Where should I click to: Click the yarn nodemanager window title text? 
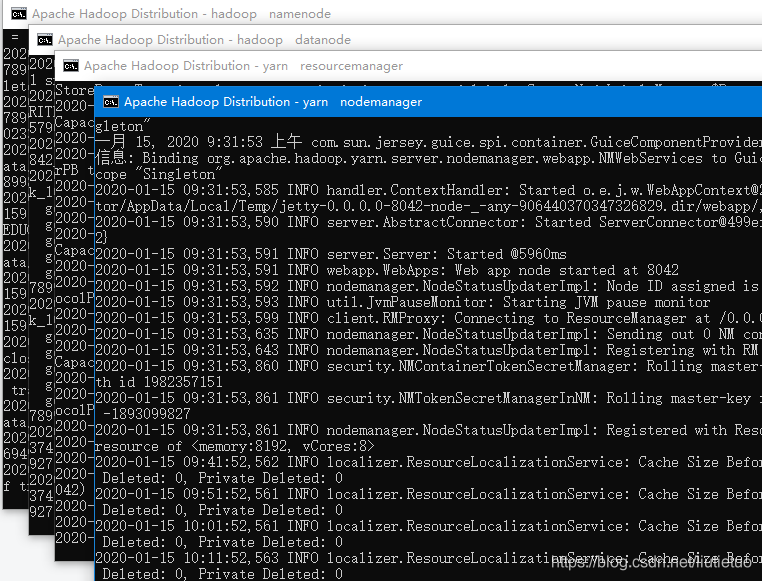pyautogui.click(x=273, y=102)
